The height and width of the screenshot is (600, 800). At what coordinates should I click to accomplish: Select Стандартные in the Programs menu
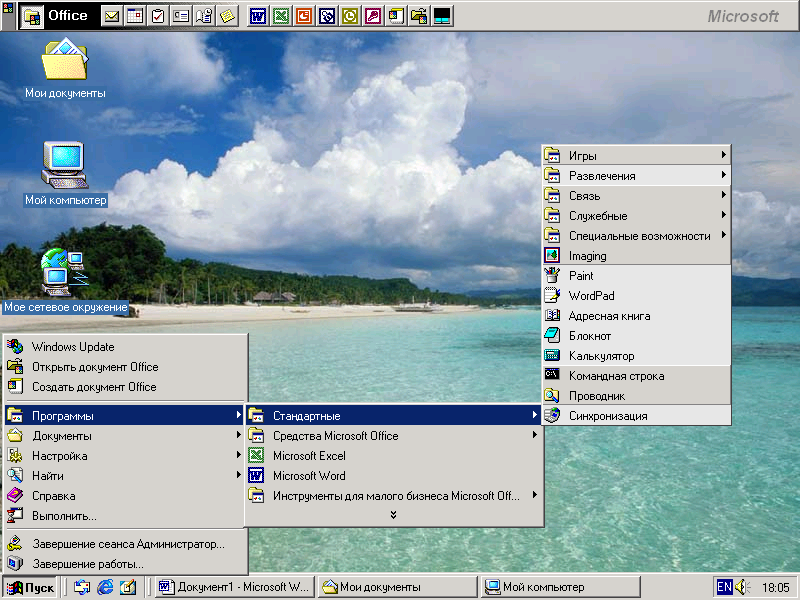(x=394, y=415)
